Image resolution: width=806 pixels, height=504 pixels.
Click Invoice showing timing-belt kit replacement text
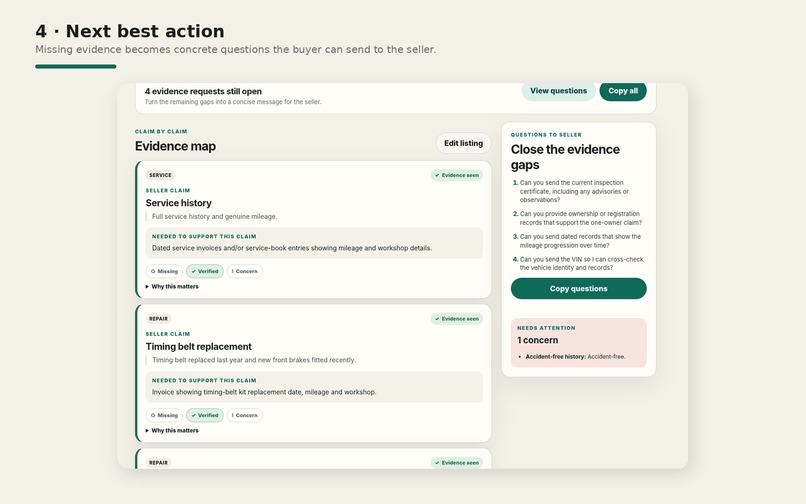point(264,392)
